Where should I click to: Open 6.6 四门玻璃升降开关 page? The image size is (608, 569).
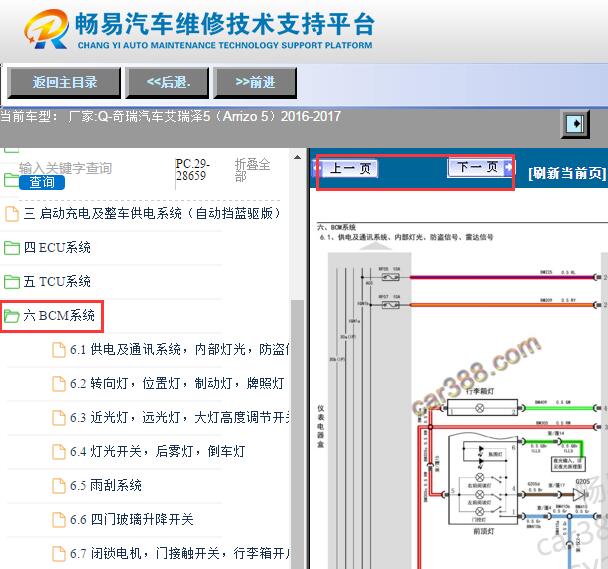click(131, 520)
